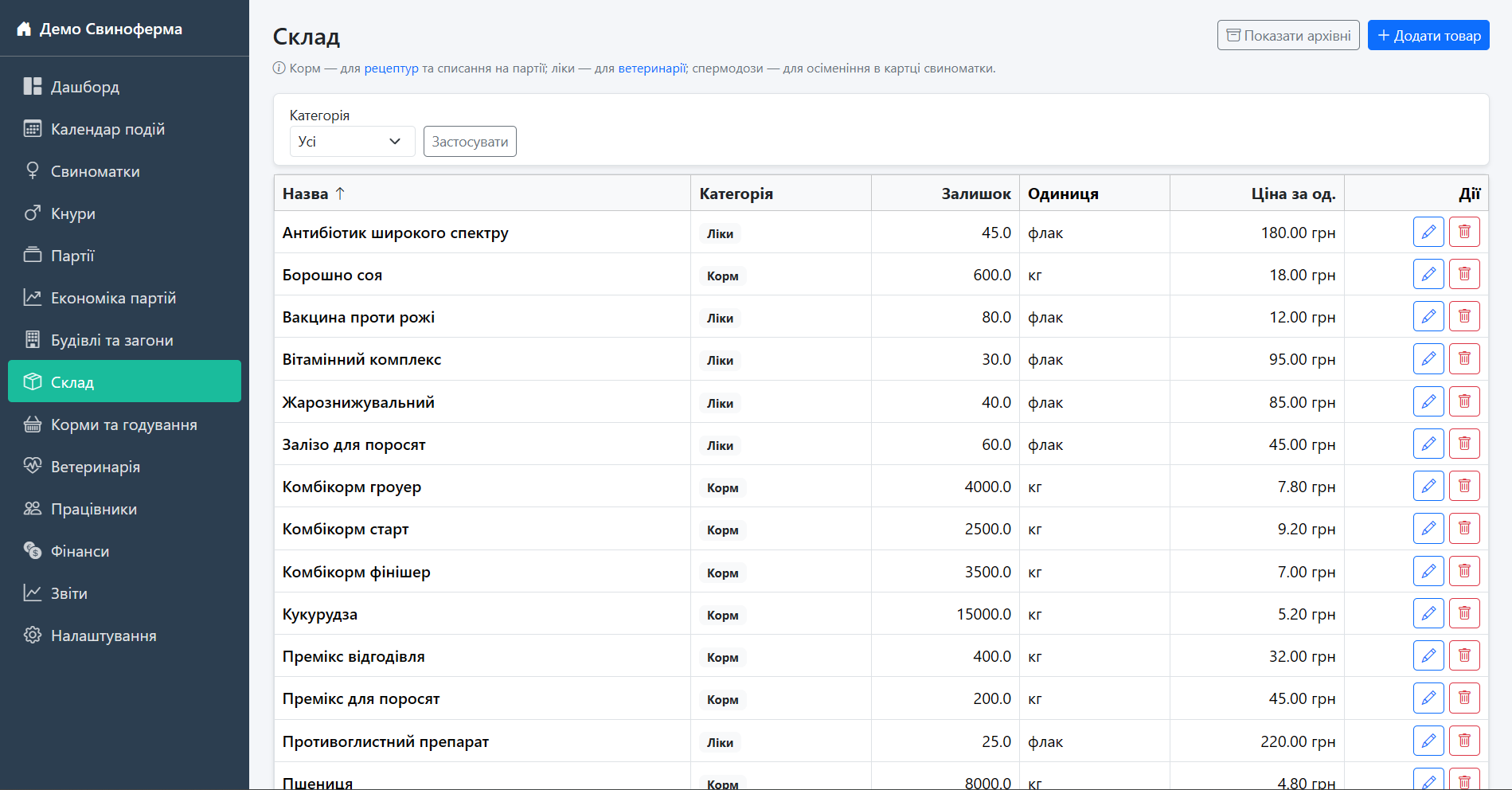Follow the ветеринарії link in the hint
Viewport: 1512px width, 790px height.
pos(651,68)
